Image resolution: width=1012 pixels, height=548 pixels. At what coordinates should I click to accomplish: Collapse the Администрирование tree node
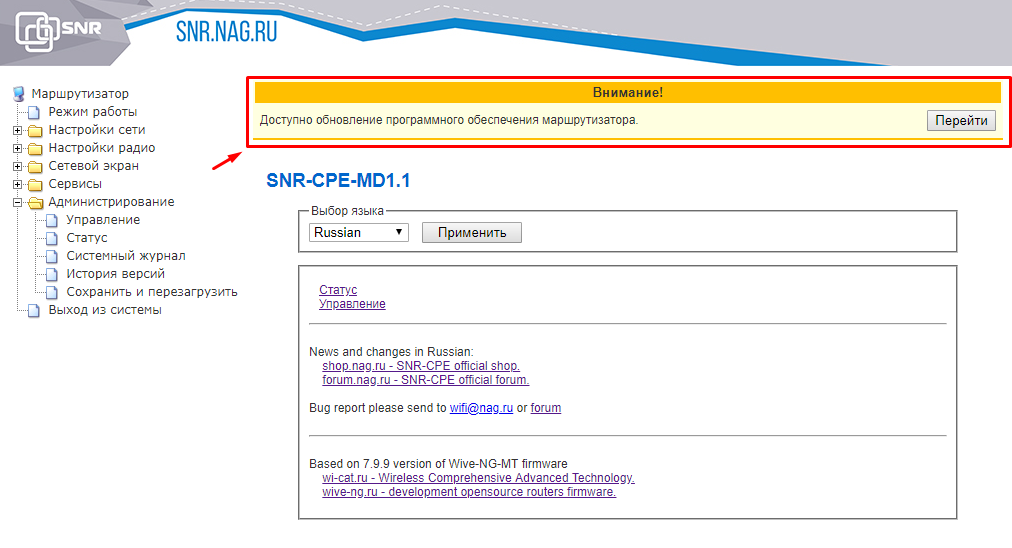[x=17, y=203]
